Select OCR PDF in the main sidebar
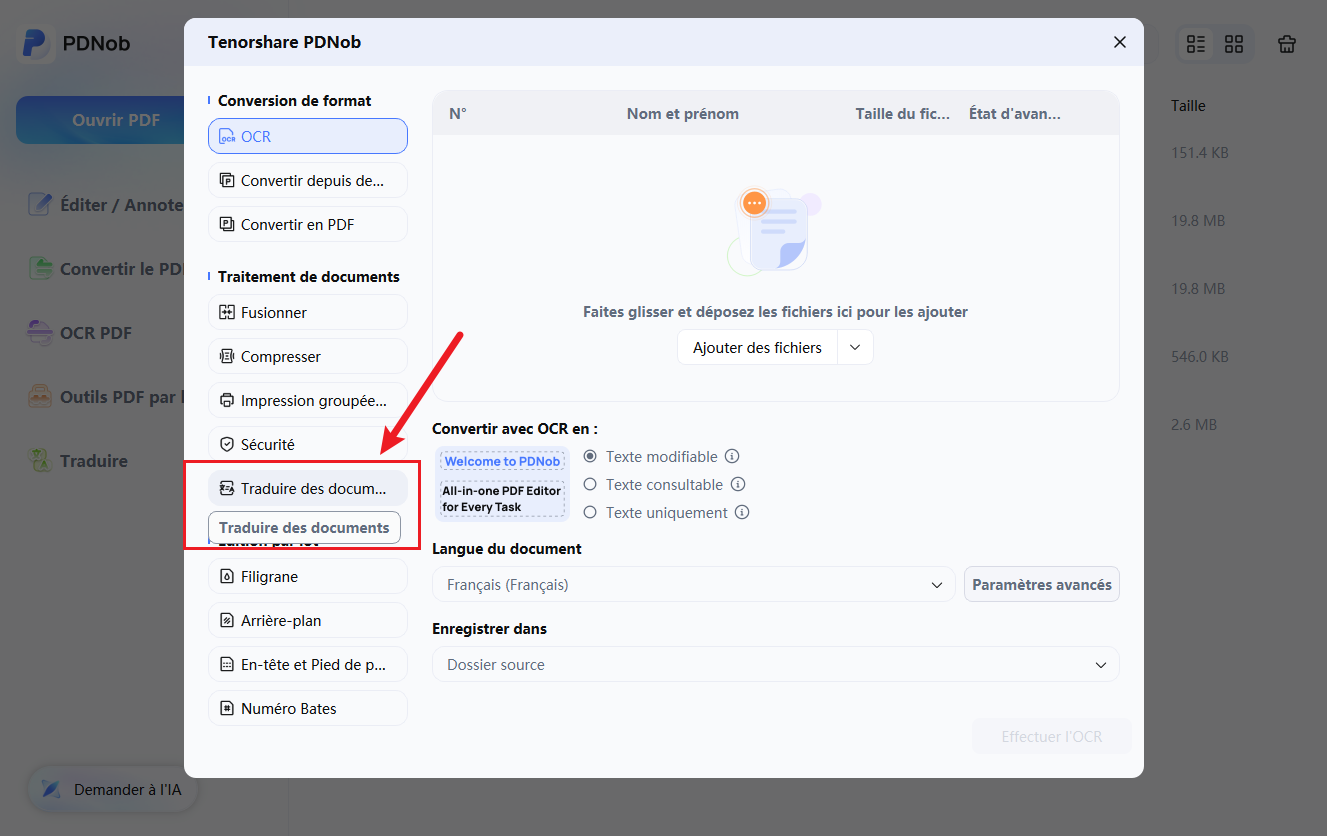The width and height of the screenshot is (1327, 836). tap(80, 333)
